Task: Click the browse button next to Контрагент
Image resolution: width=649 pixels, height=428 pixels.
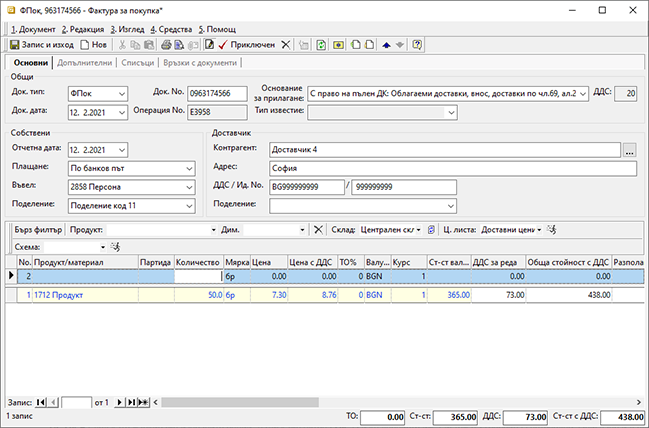Action: click(x=628, y=149)
